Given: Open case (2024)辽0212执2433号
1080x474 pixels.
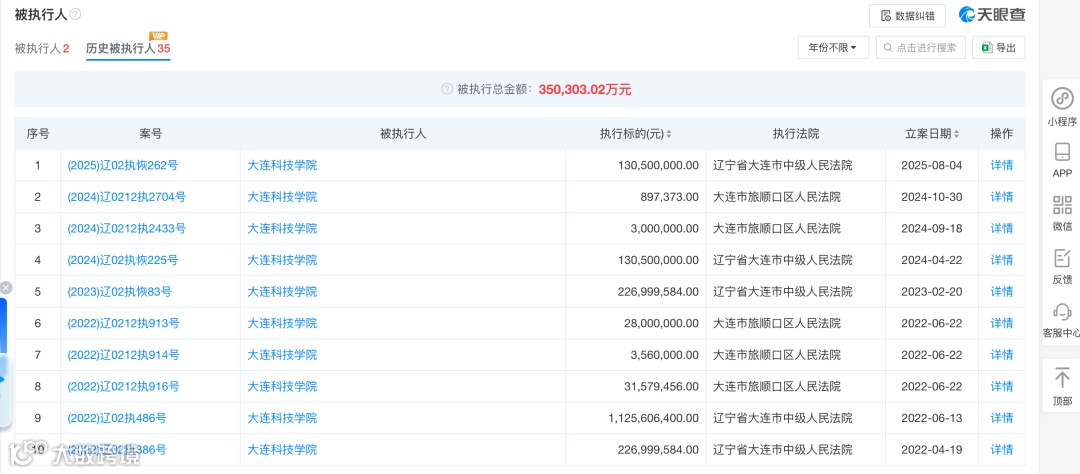Looking at the screenshot, I should [x=127, y=229].
